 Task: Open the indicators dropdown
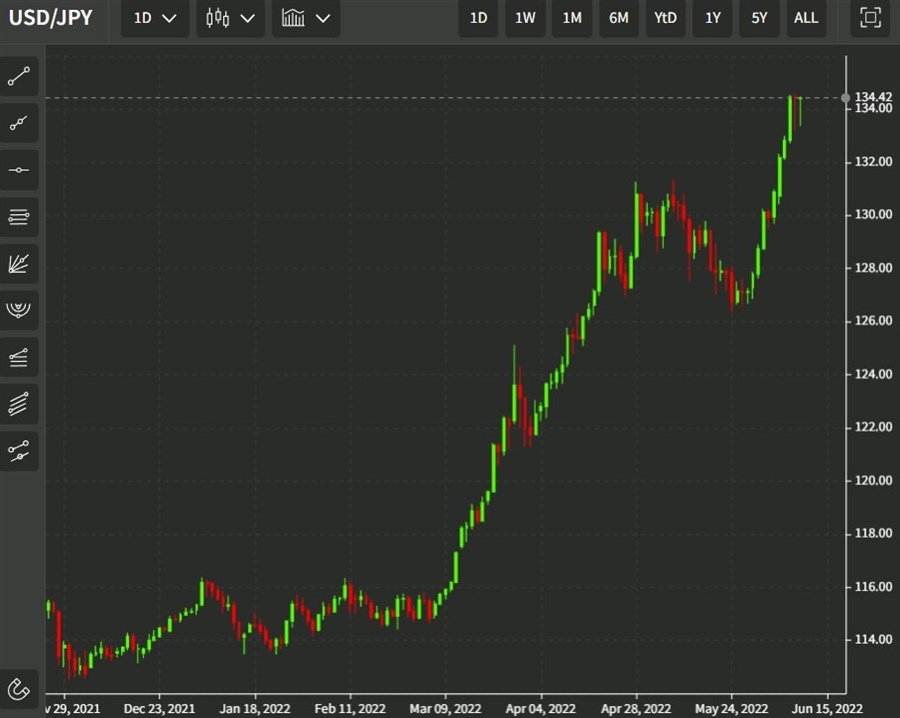pos(306,18)
